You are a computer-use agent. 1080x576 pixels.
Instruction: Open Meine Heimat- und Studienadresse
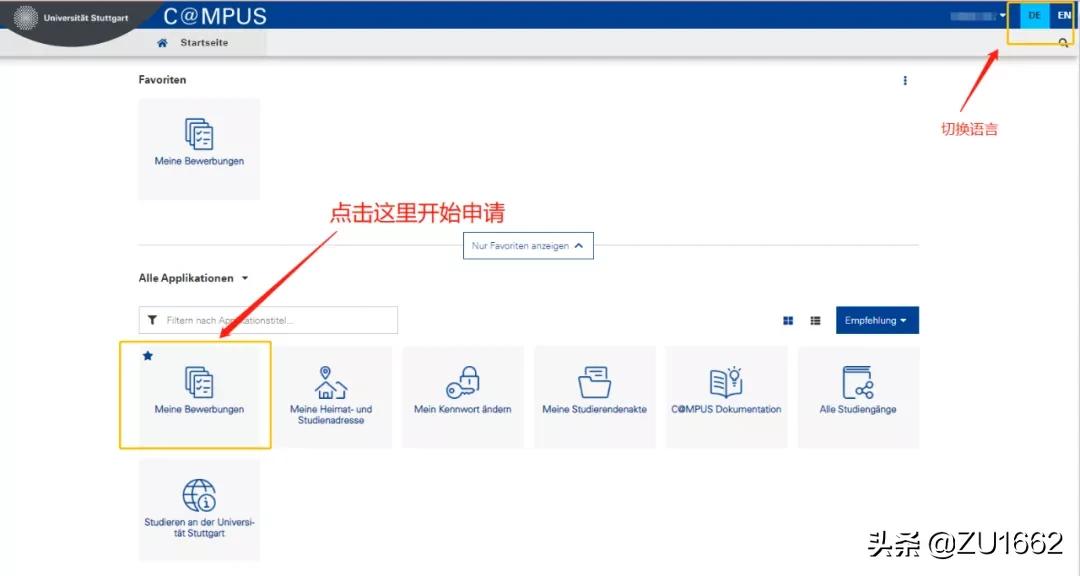click(x=331, y=396)
